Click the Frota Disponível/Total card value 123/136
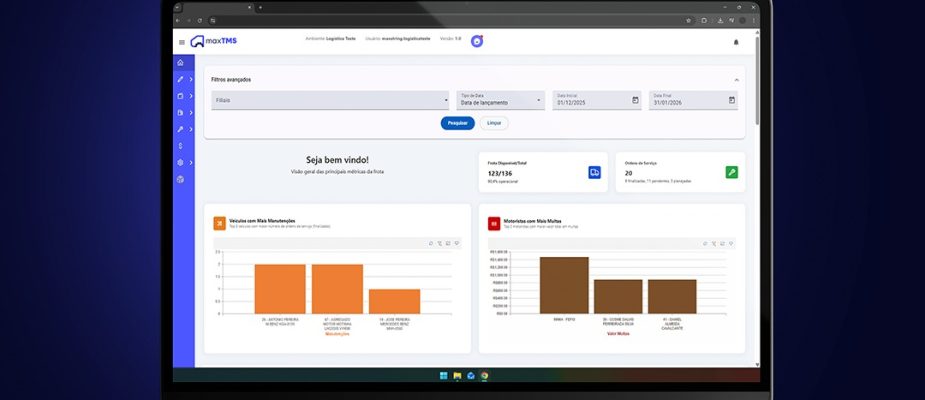Screen dimensions: 925x400 [x=498, y=173]
